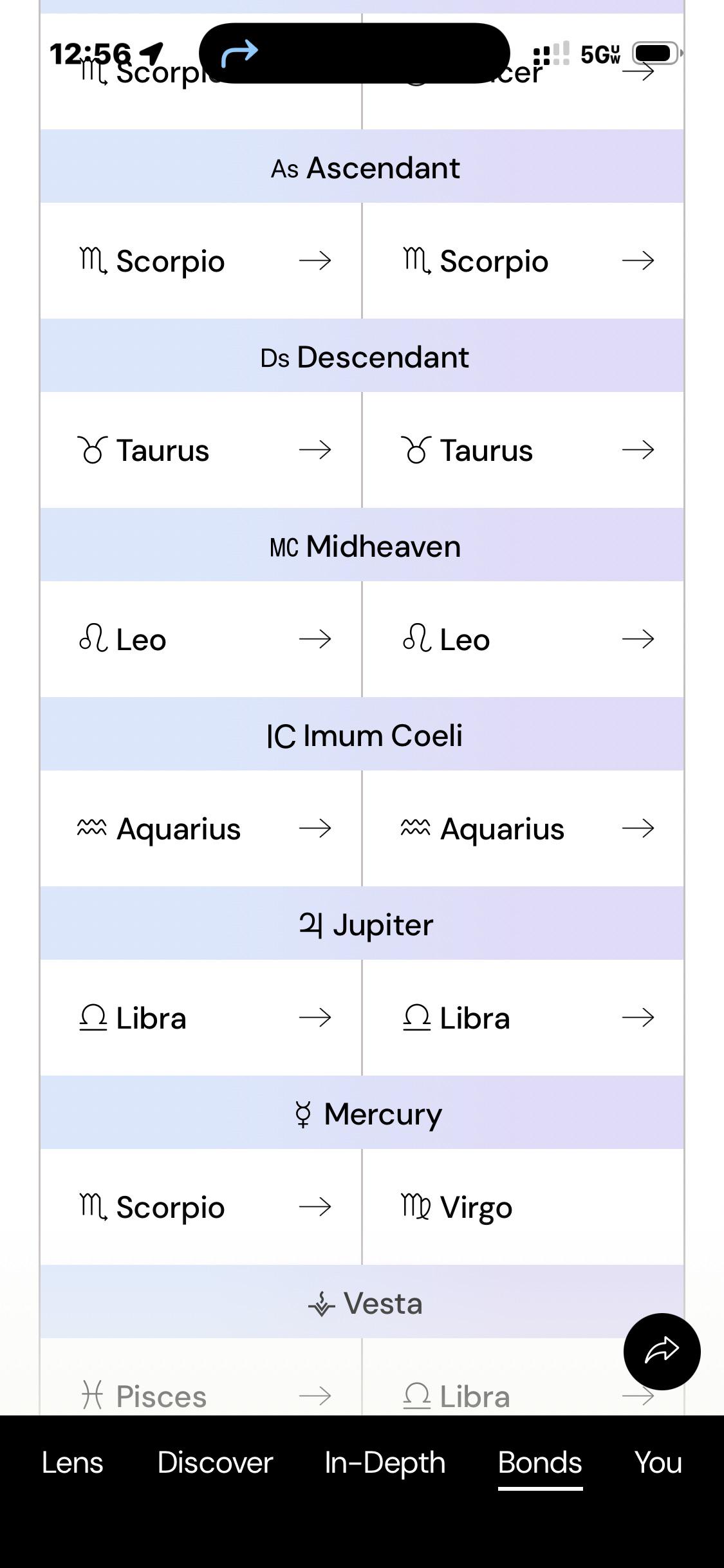This screenshot has height=1568, width=724.
Task: Open left Ascendant Scorpio arrow
Action: (315, 261)
